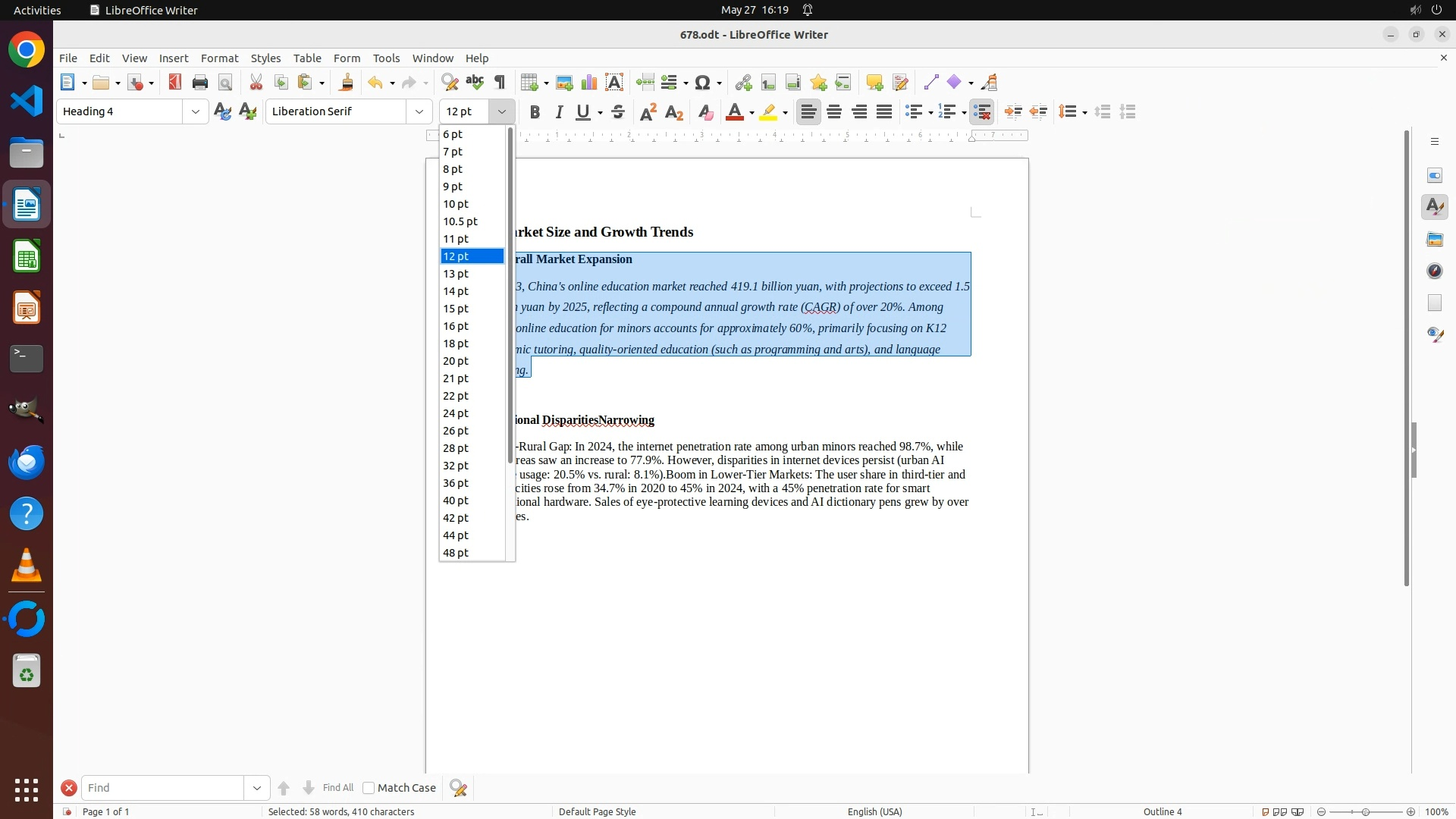The width and height of the screenshot is (1456, 819).
Task: Open the sidebar Navigator compass icon
Action: tap(1435, 271)
